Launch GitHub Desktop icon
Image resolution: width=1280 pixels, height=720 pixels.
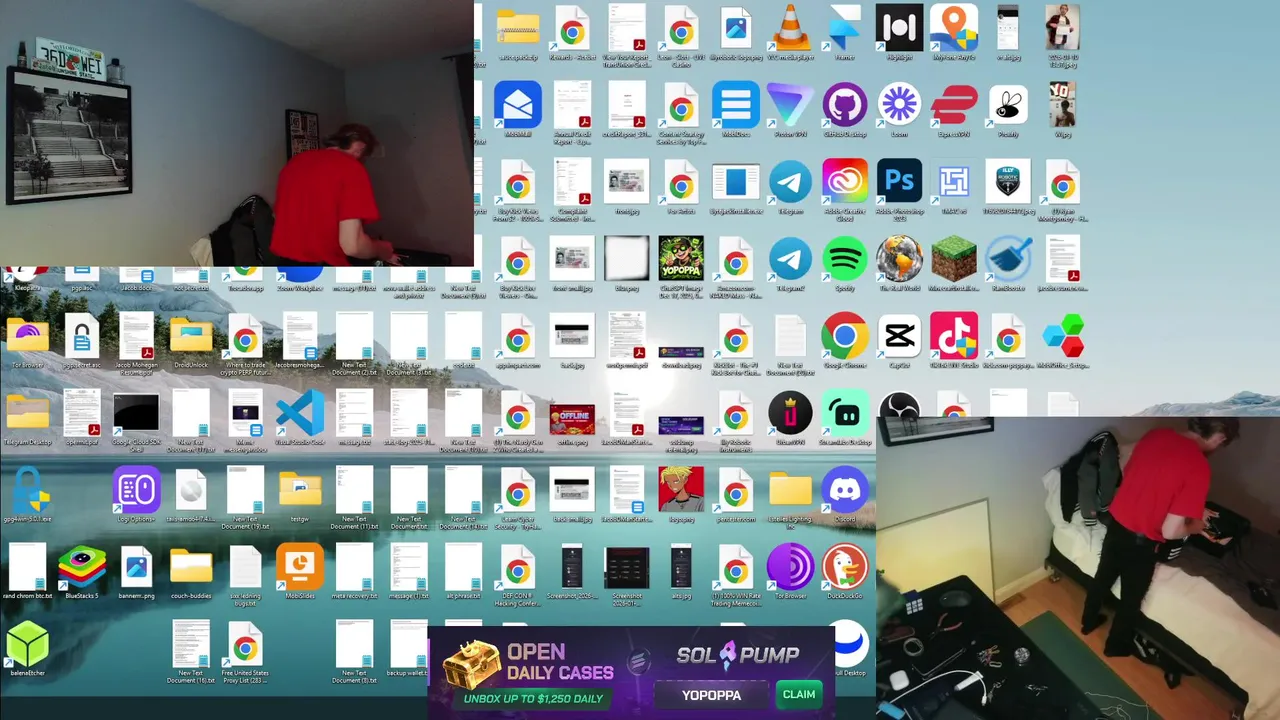845,105
